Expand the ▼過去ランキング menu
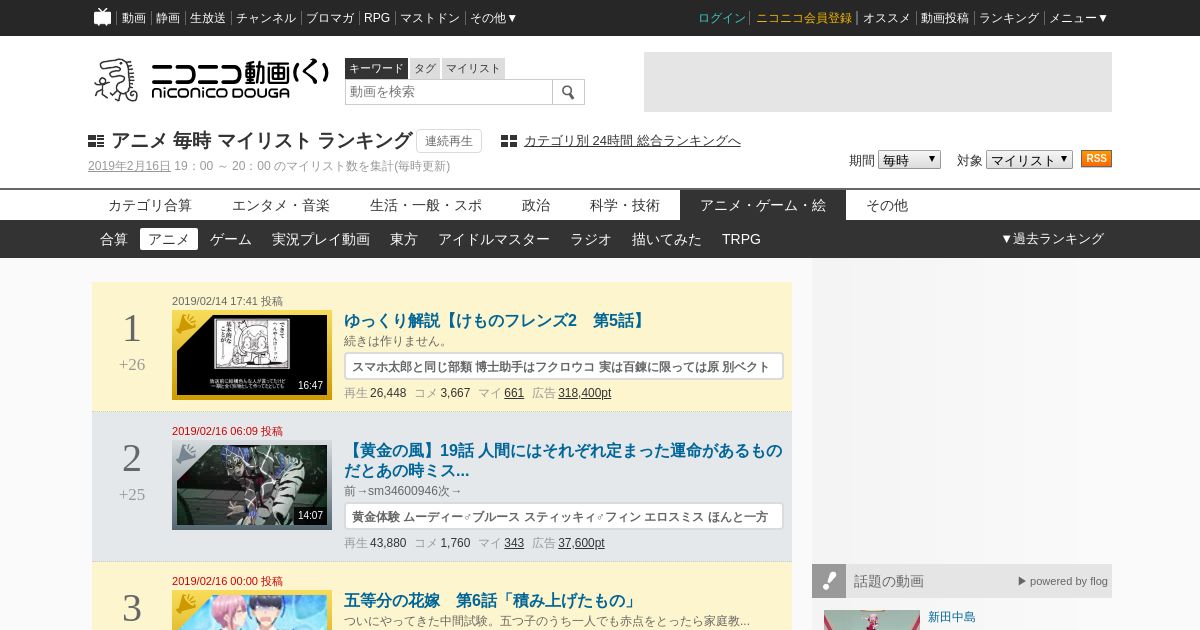The image size is (1200, 630). pyautogui.click(x=1052, y=239)
